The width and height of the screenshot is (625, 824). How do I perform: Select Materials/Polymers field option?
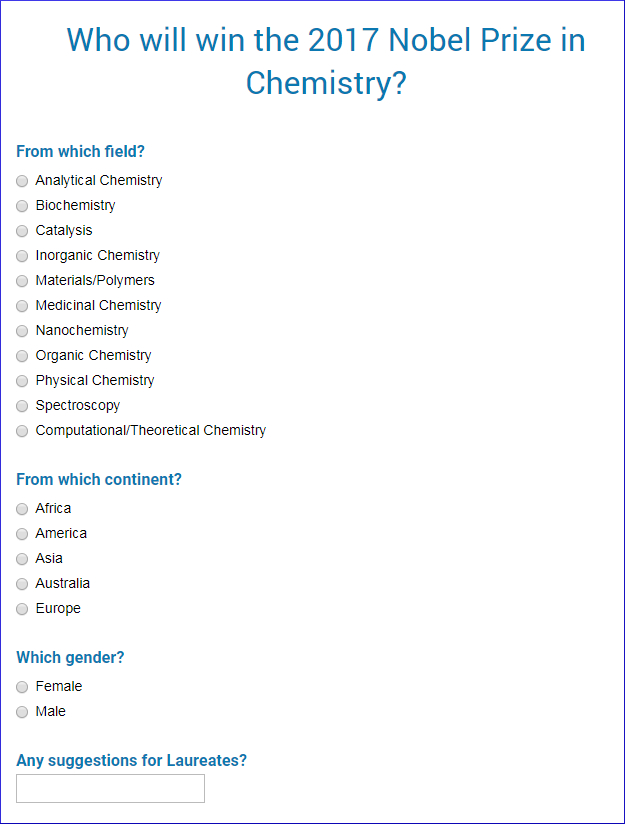pyautogui.click(x=22, y=281)
